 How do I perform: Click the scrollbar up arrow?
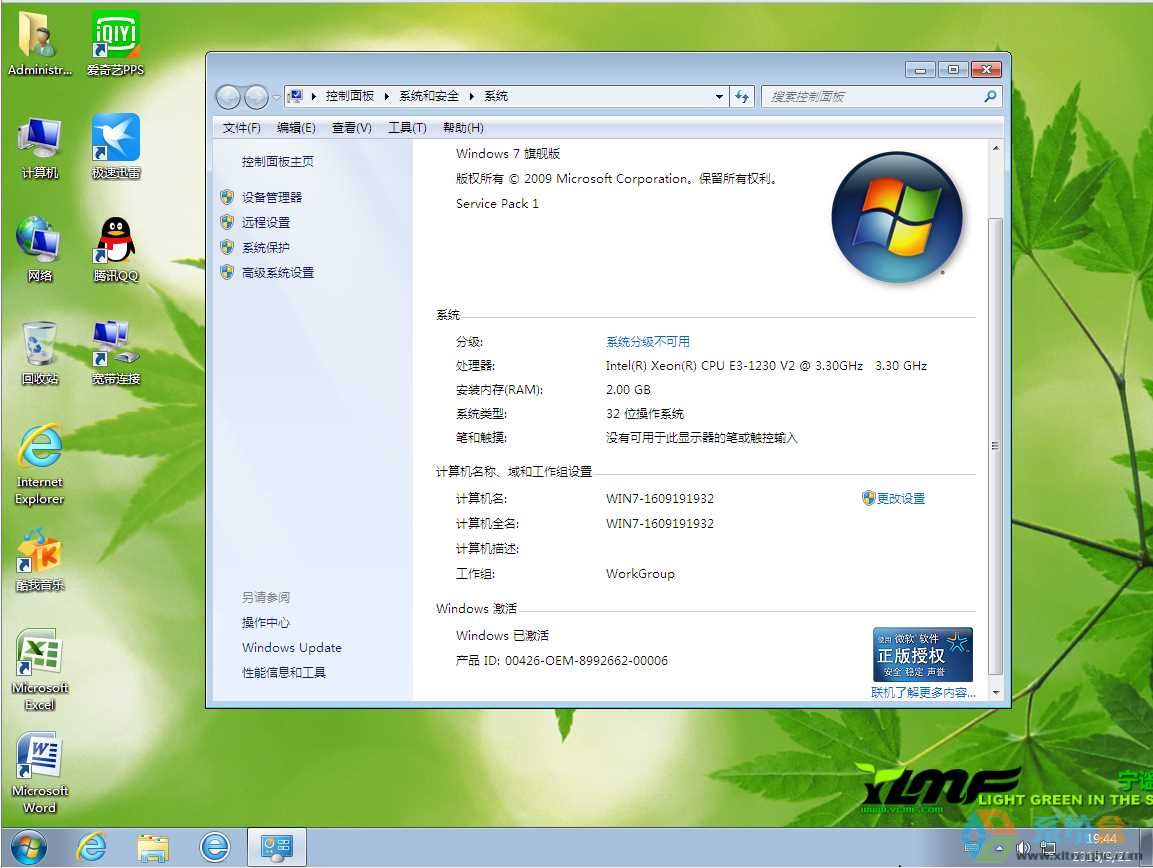pyautogui.click(x=996, y=148)
